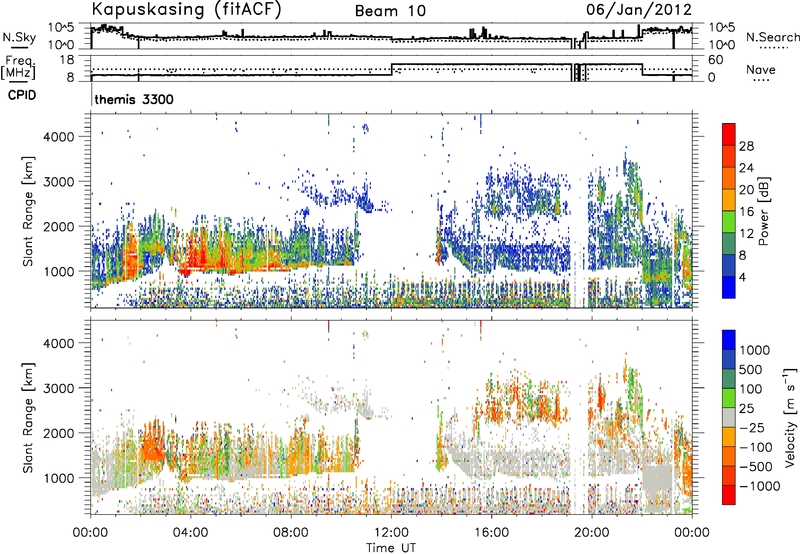Click the light green 12–16 dB Power color segment
The width and height of the screenshot is (800, 554).
click(x=729, y=222)
